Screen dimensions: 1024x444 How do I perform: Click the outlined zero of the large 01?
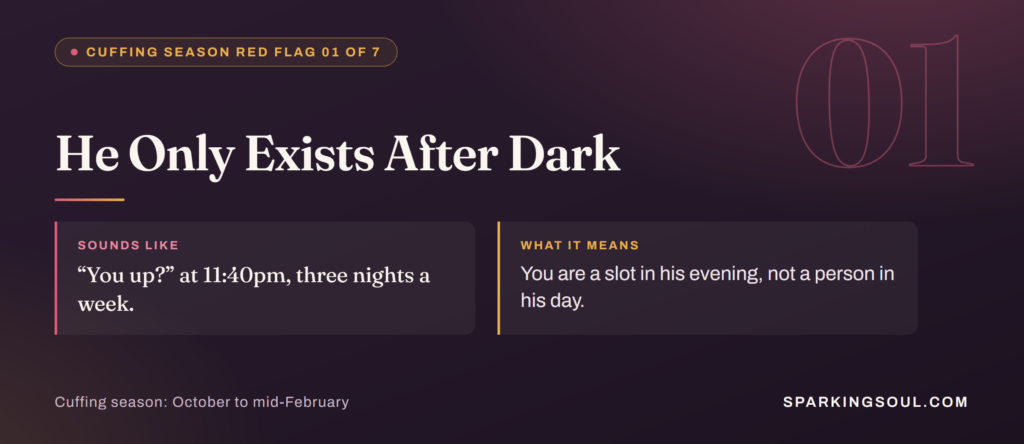(849, 103)
